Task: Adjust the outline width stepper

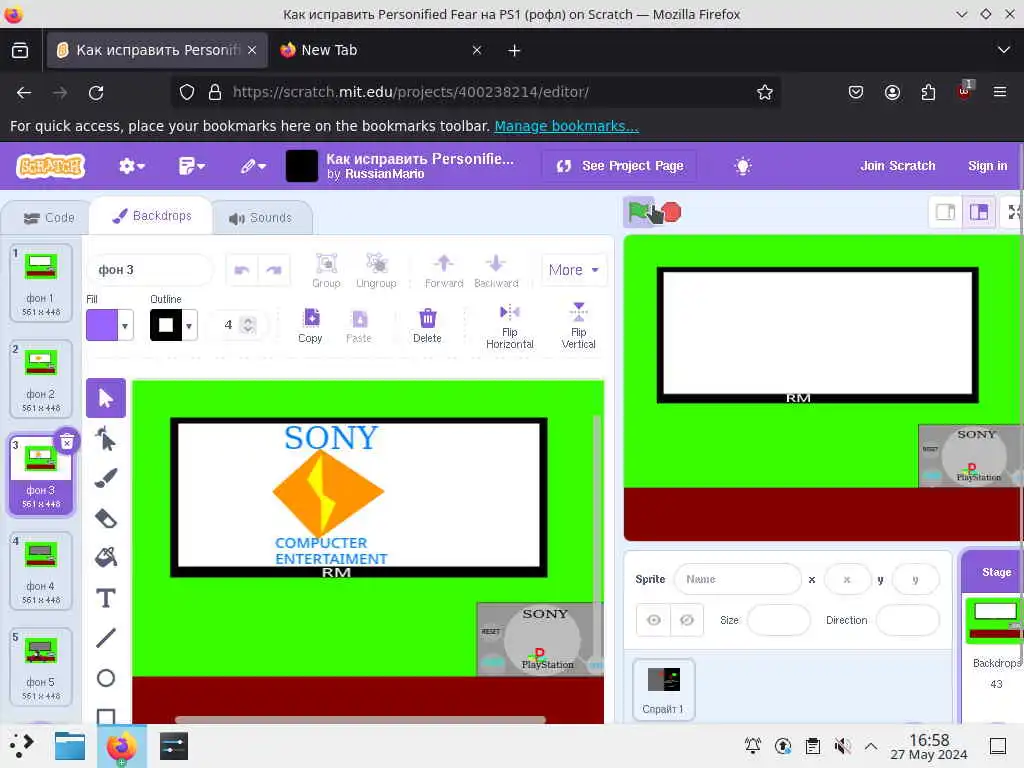Action: click(x=248, y=325)
